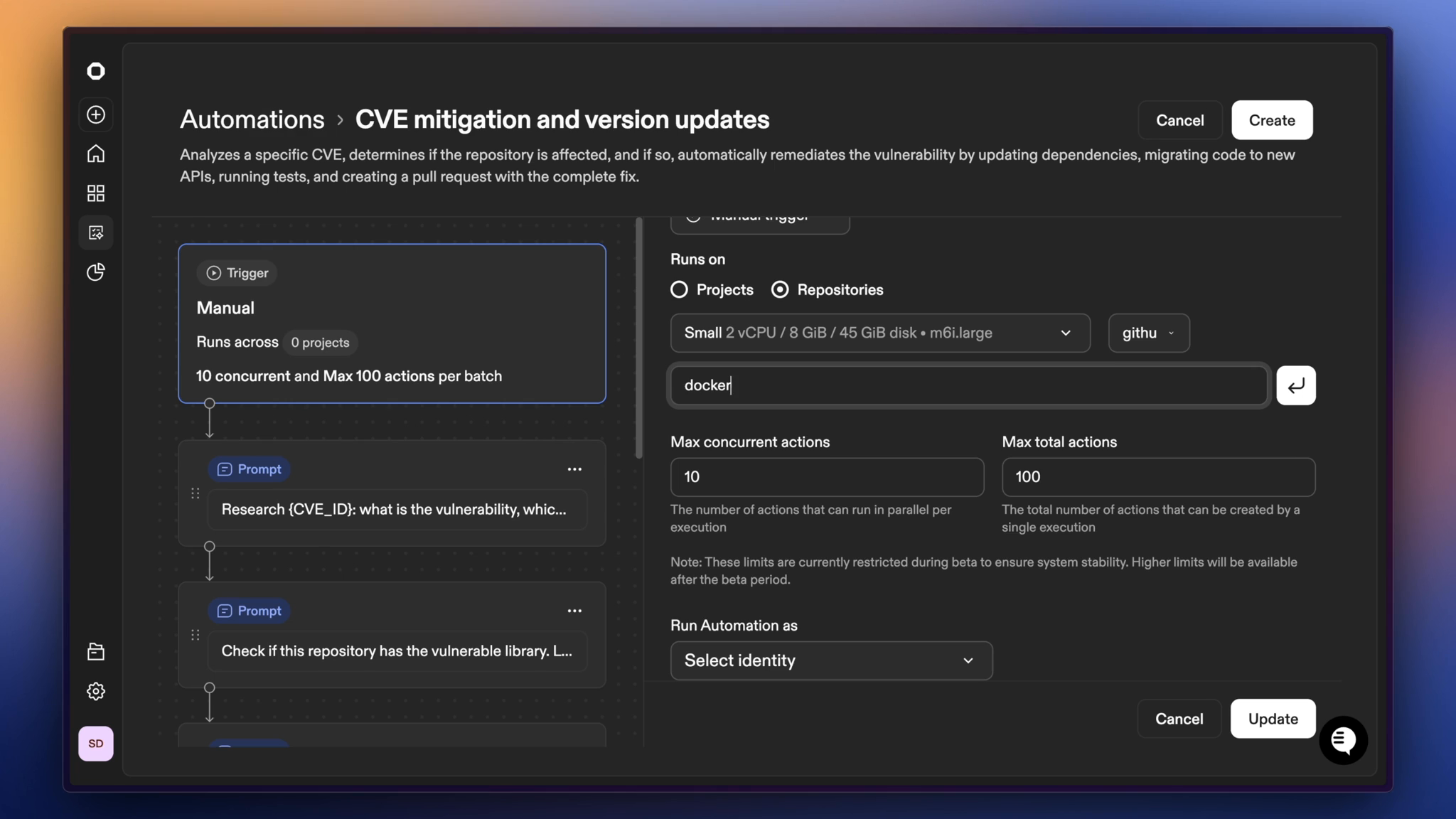Screen dimensions: 1456x819
Task: Click the enter arrow next to repository input
Action: [1295, 385]
